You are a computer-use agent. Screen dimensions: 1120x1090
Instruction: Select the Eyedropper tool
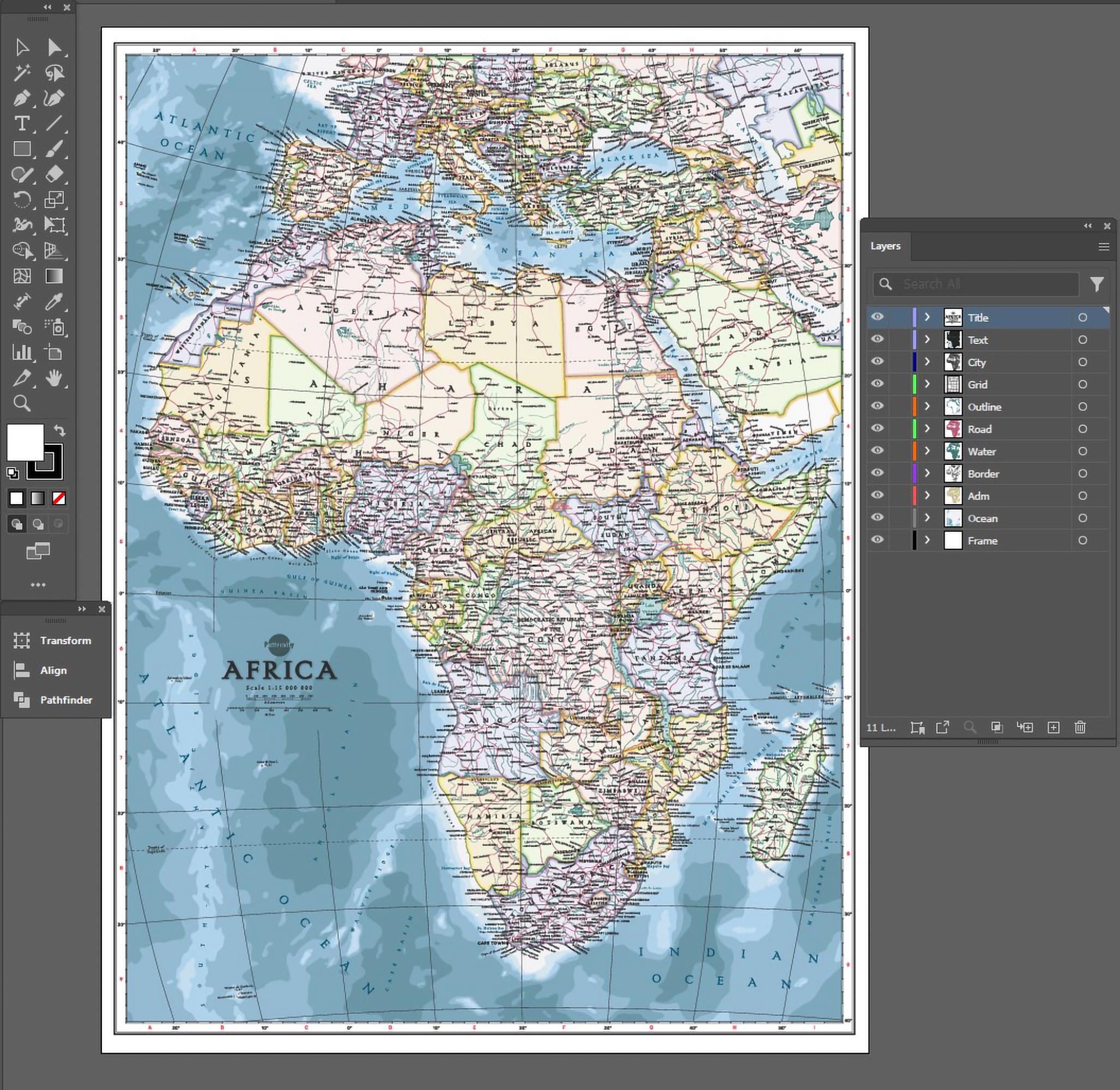pyautogui.click(x=55, y=302)
